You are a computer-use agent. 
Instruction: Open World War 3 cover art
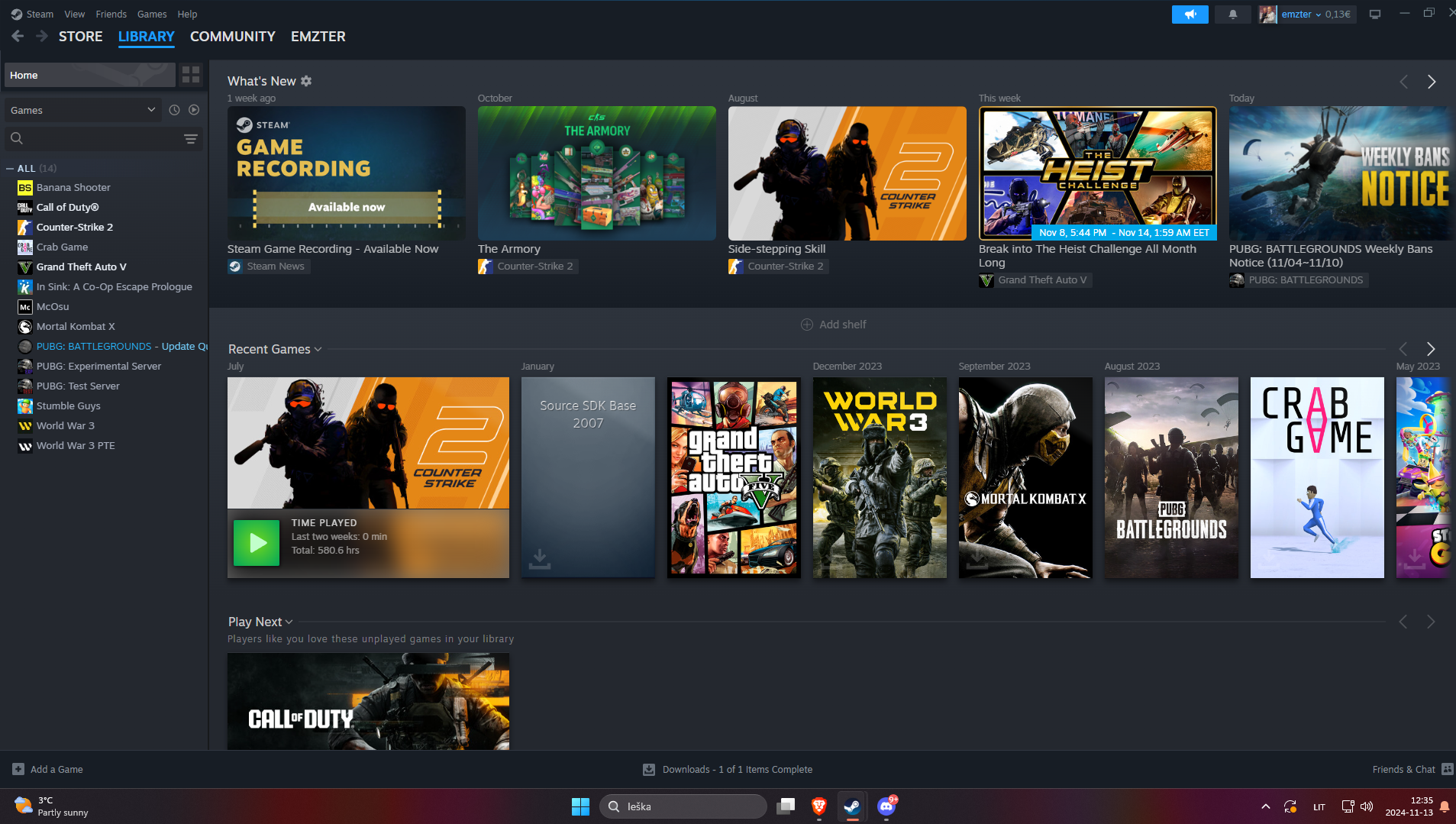click(880, 477)
